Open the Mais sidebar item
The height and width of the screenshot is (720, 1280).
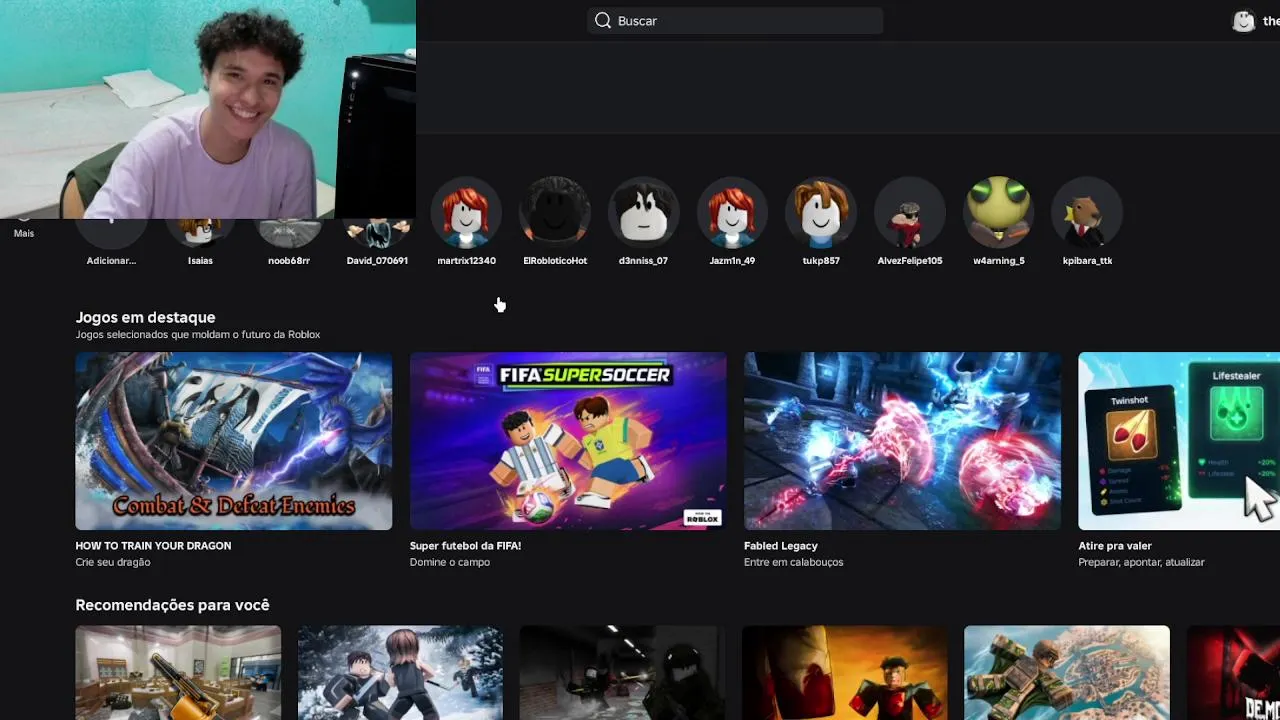pyautogui.click(x=24, y=233)
